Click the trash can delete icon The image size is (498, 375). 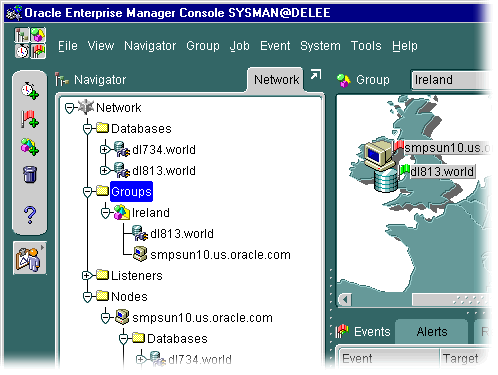[x=30, y=174]
